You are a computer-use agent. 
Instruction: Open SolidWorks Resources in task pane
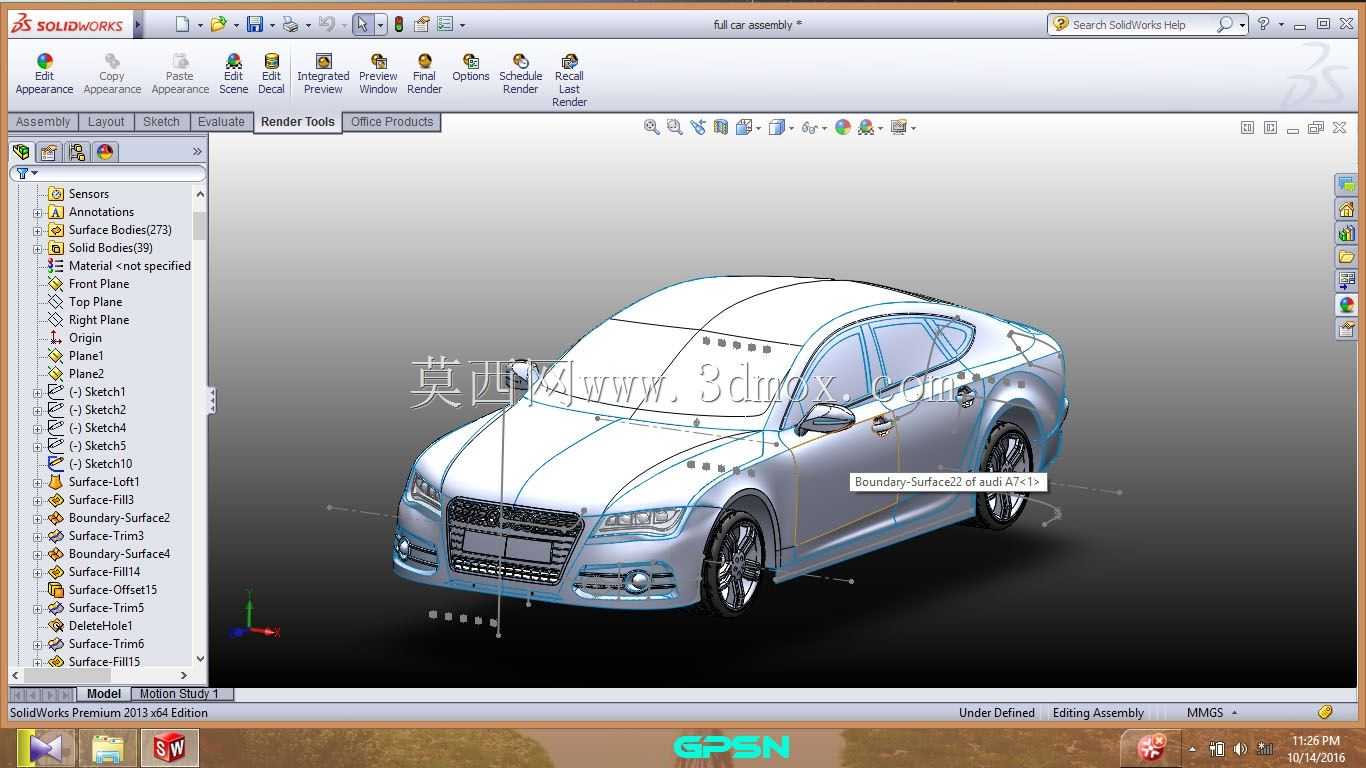[x=1346, y=209]
